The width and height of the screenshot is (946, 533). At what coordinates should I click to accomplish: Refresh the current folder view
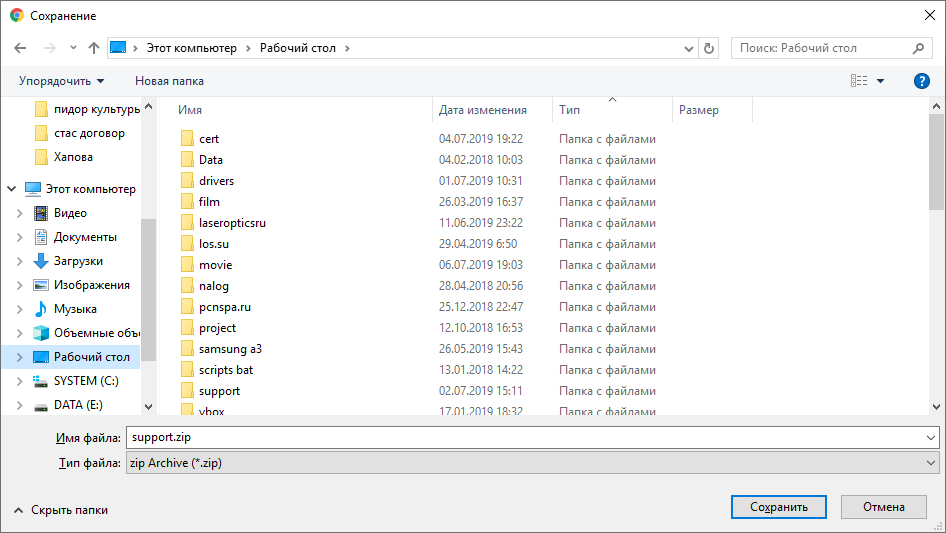(x=709, y=48)
